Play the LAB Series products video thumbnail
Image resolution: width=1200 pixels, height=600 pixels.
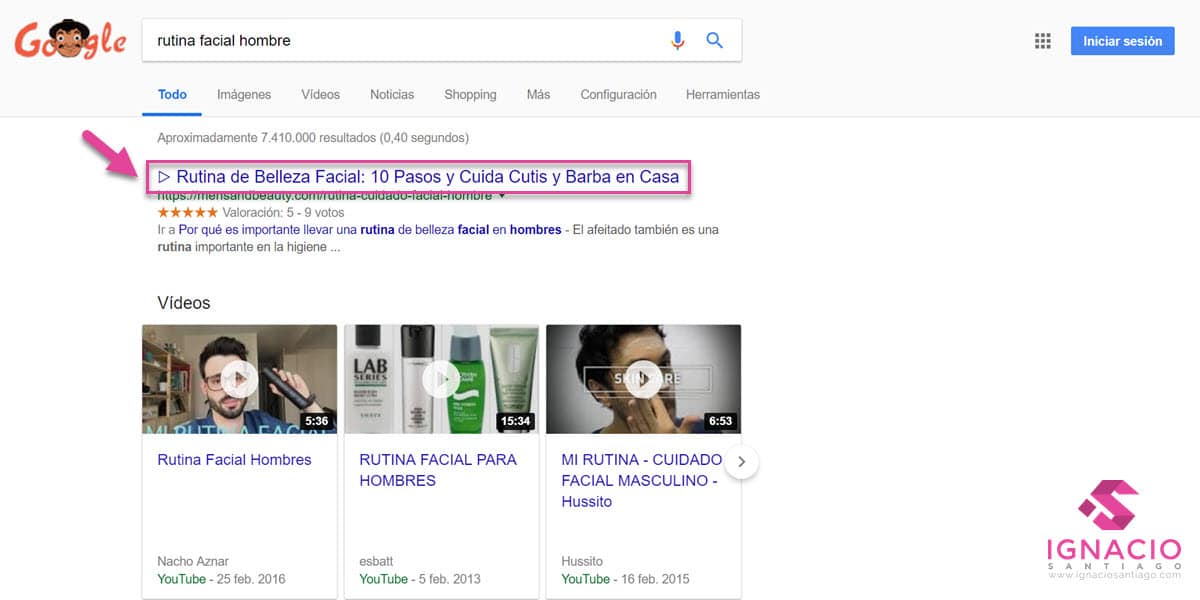441,379
